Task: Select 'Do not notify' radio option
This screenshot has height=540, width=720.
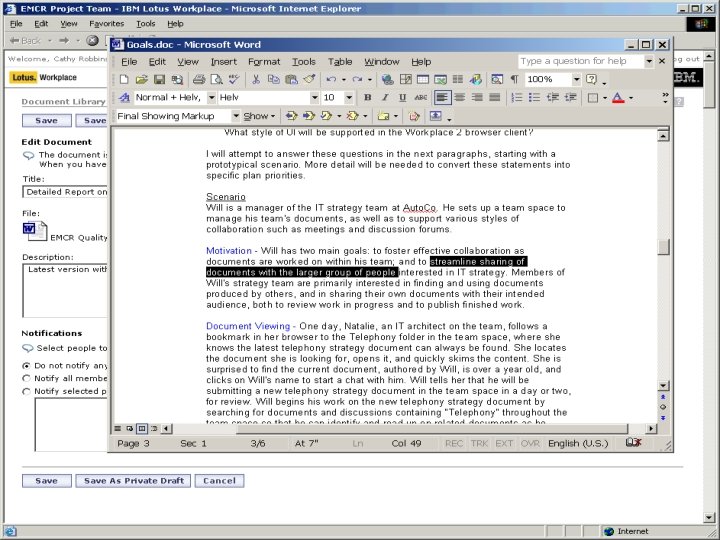Action: 27,366
